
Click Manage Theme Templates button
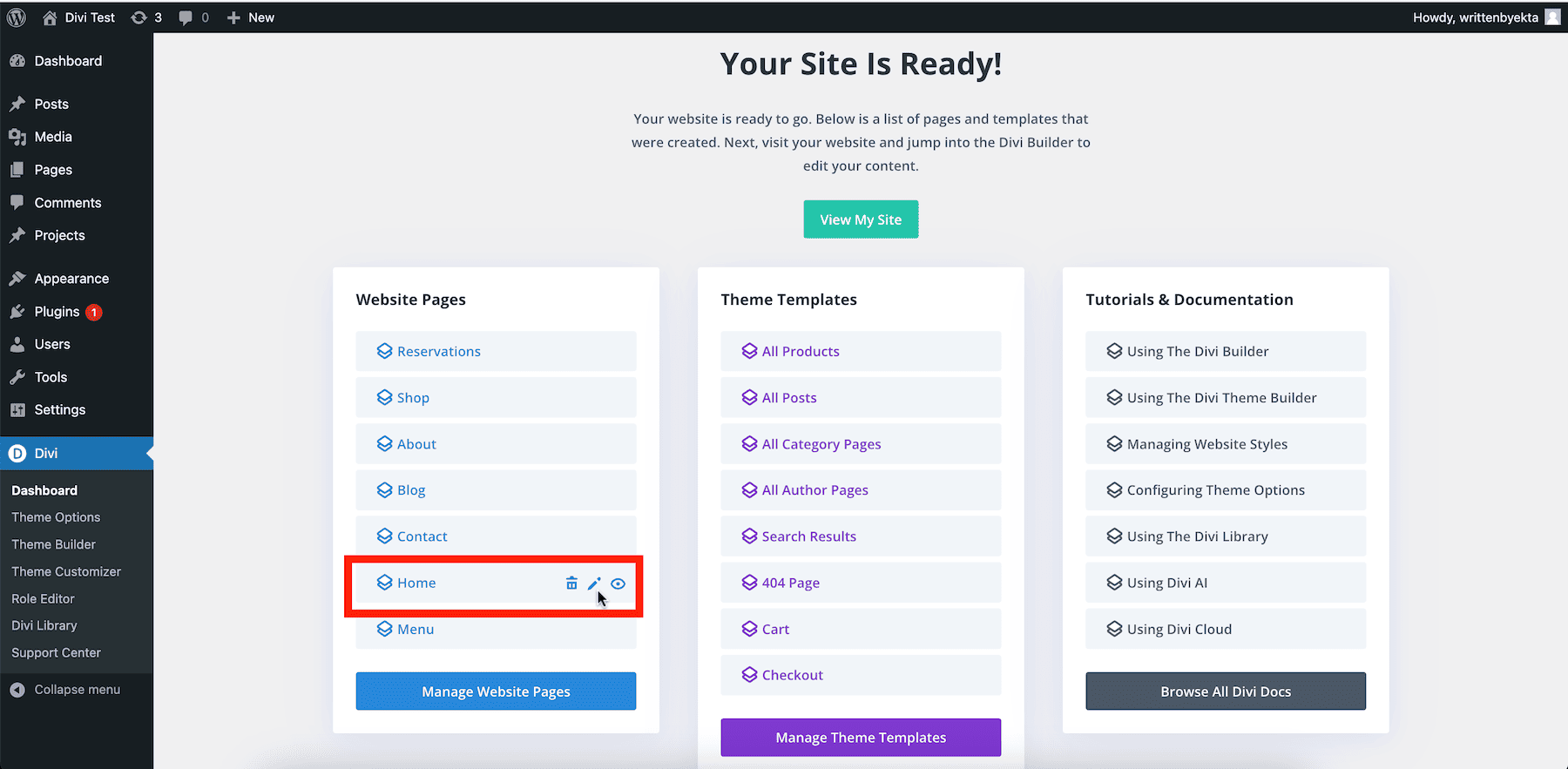[861, 738]
